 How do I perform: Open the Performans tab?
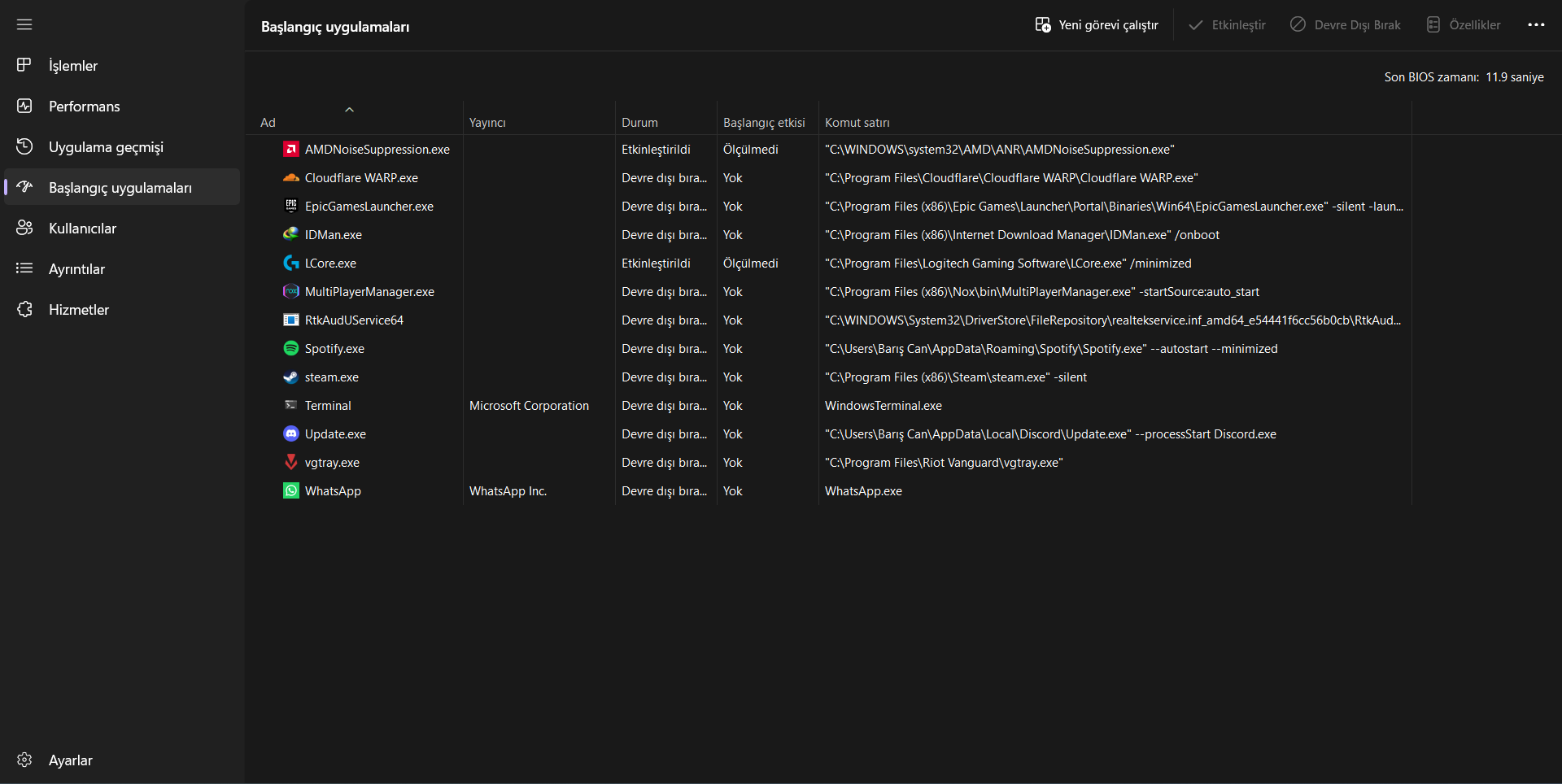point(84,106)
